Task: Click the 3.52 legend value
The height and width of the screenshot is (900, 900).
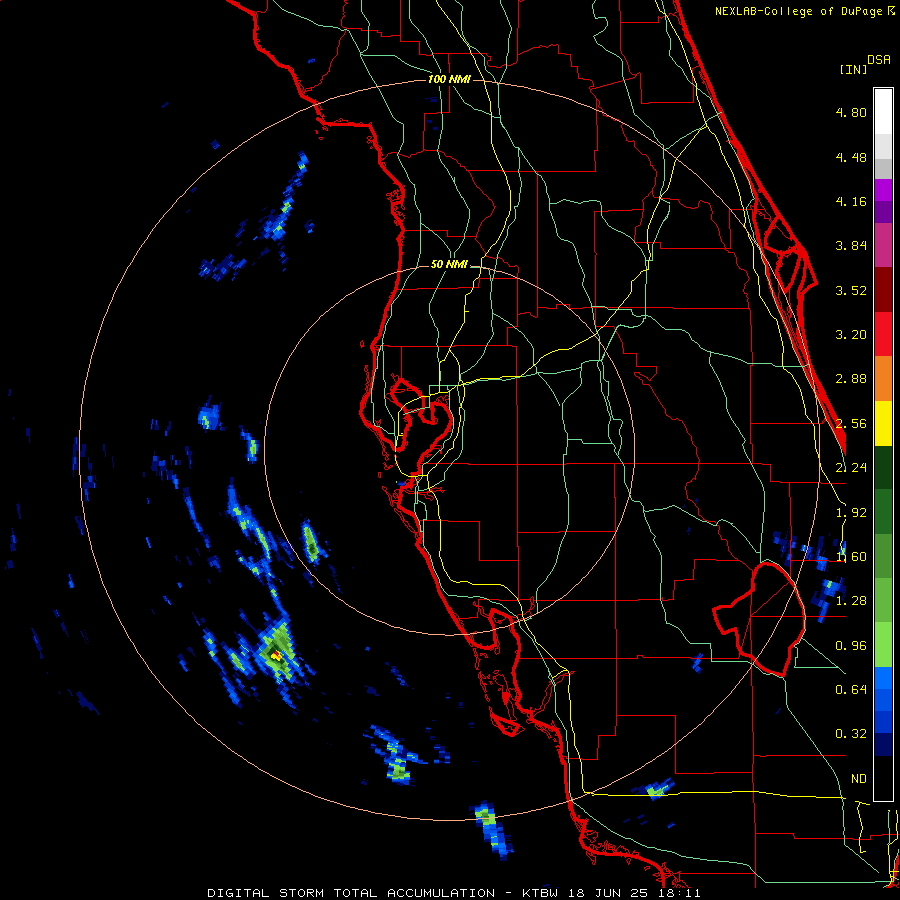Action: pos(851,290)
